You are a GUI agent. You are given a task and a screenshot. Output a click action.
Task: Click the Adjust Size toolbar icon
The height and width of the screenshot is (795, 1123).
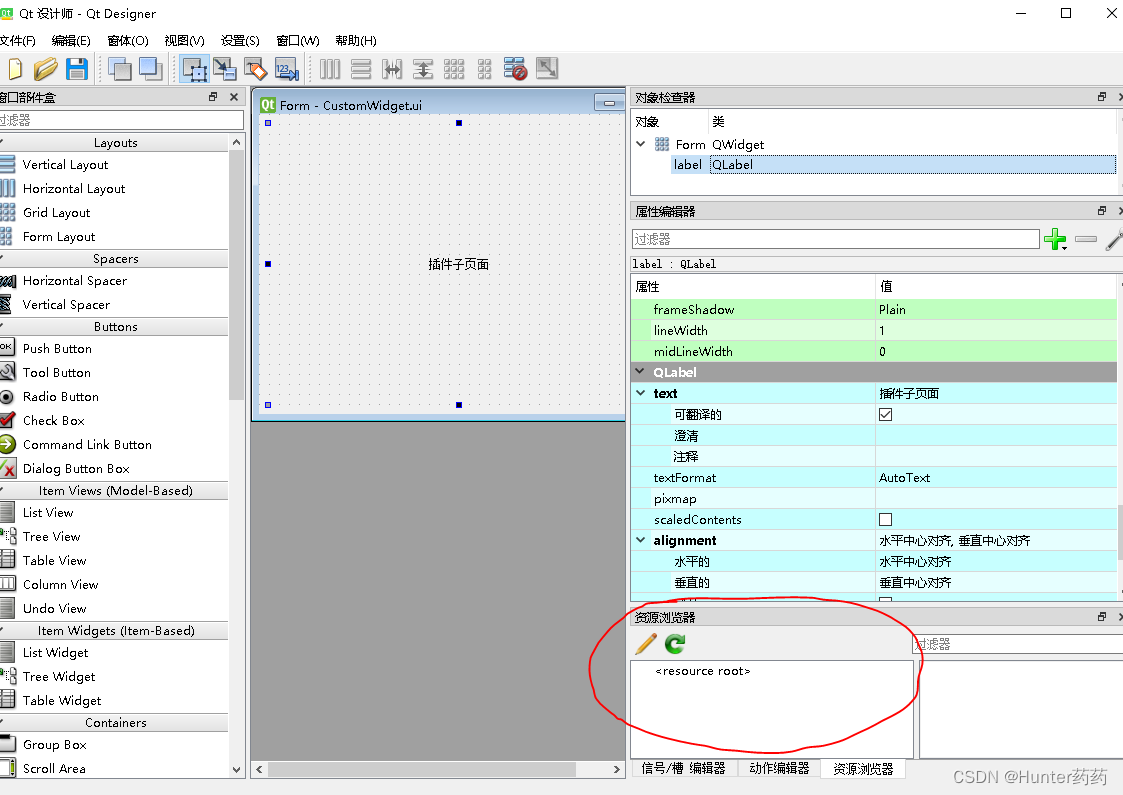(x=546, y=69)
